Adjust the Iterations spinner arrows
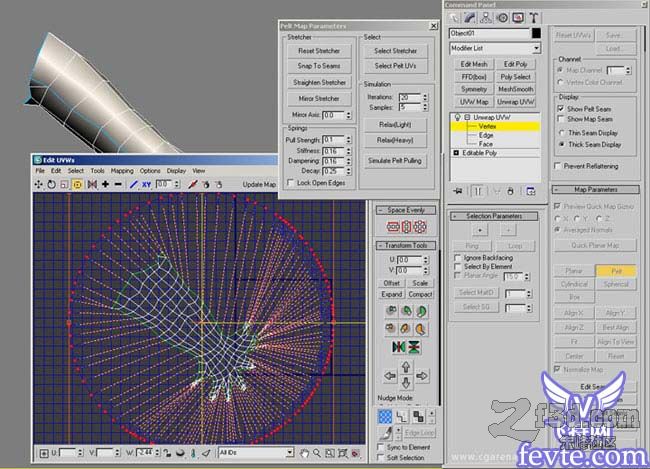The width and height of the screenshot is (650, 469). coord(424,97)
